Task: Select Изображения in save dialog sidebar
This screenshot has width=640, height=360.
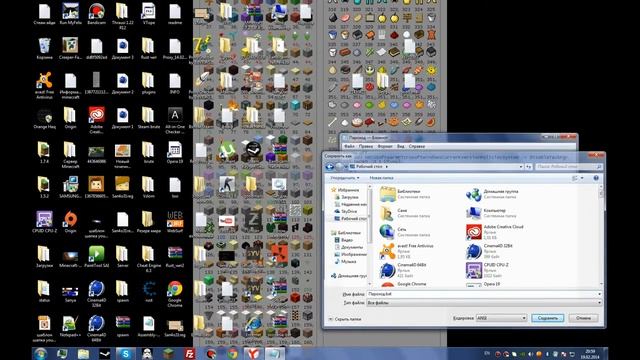Action: point(350,254)
